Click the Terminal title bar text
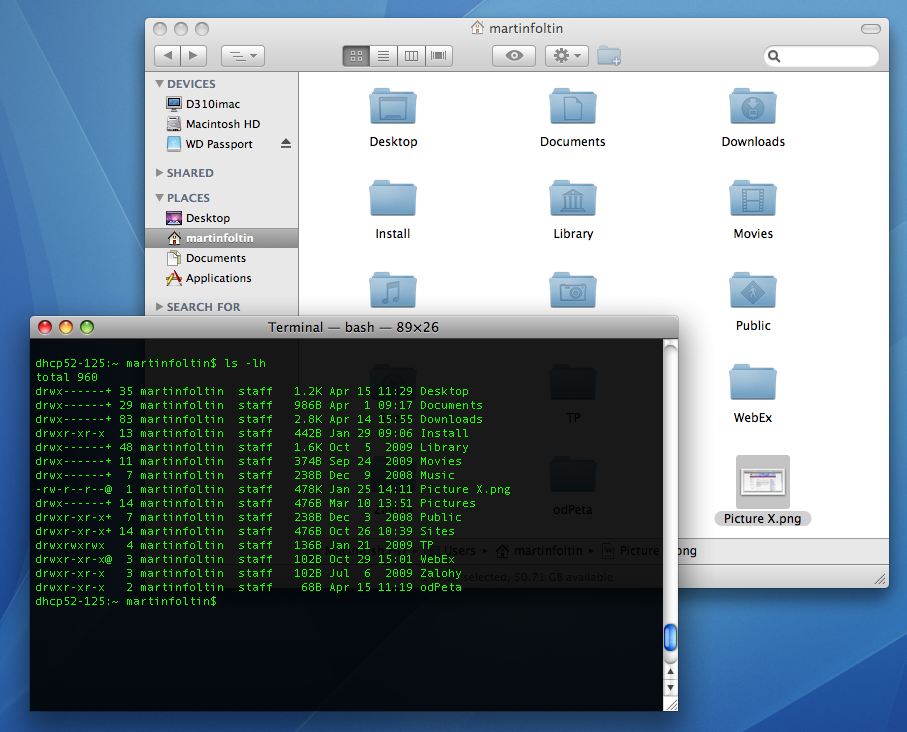 353,328
